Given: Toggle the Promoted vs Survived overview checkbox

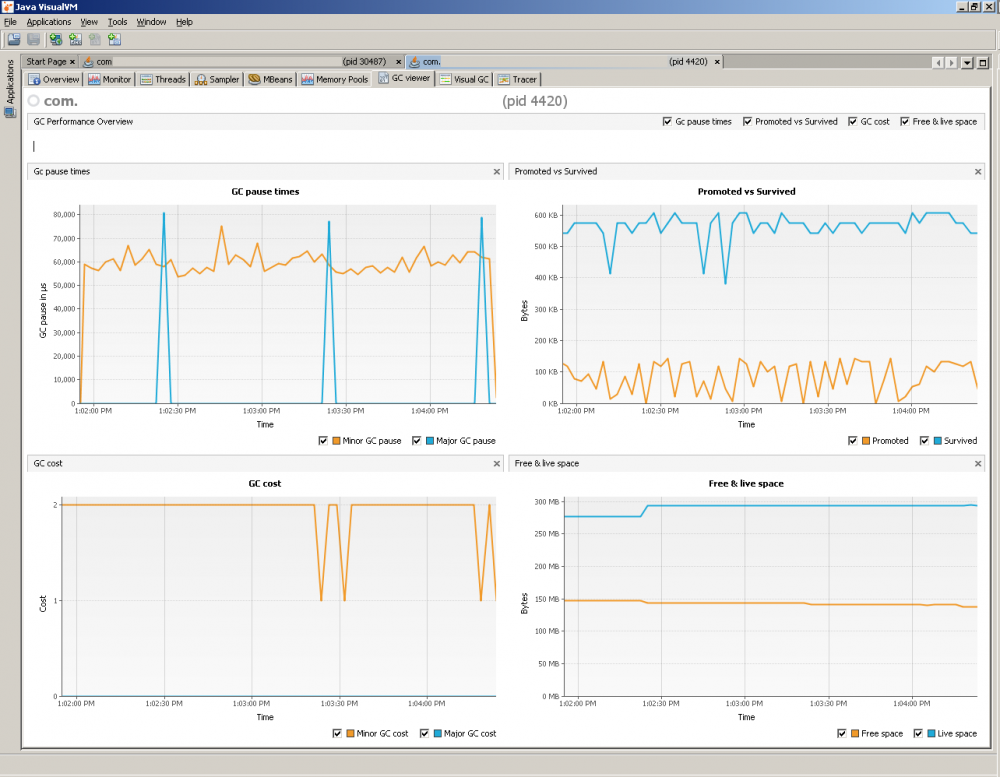Looking at the screenshot, I should [747, 122].
